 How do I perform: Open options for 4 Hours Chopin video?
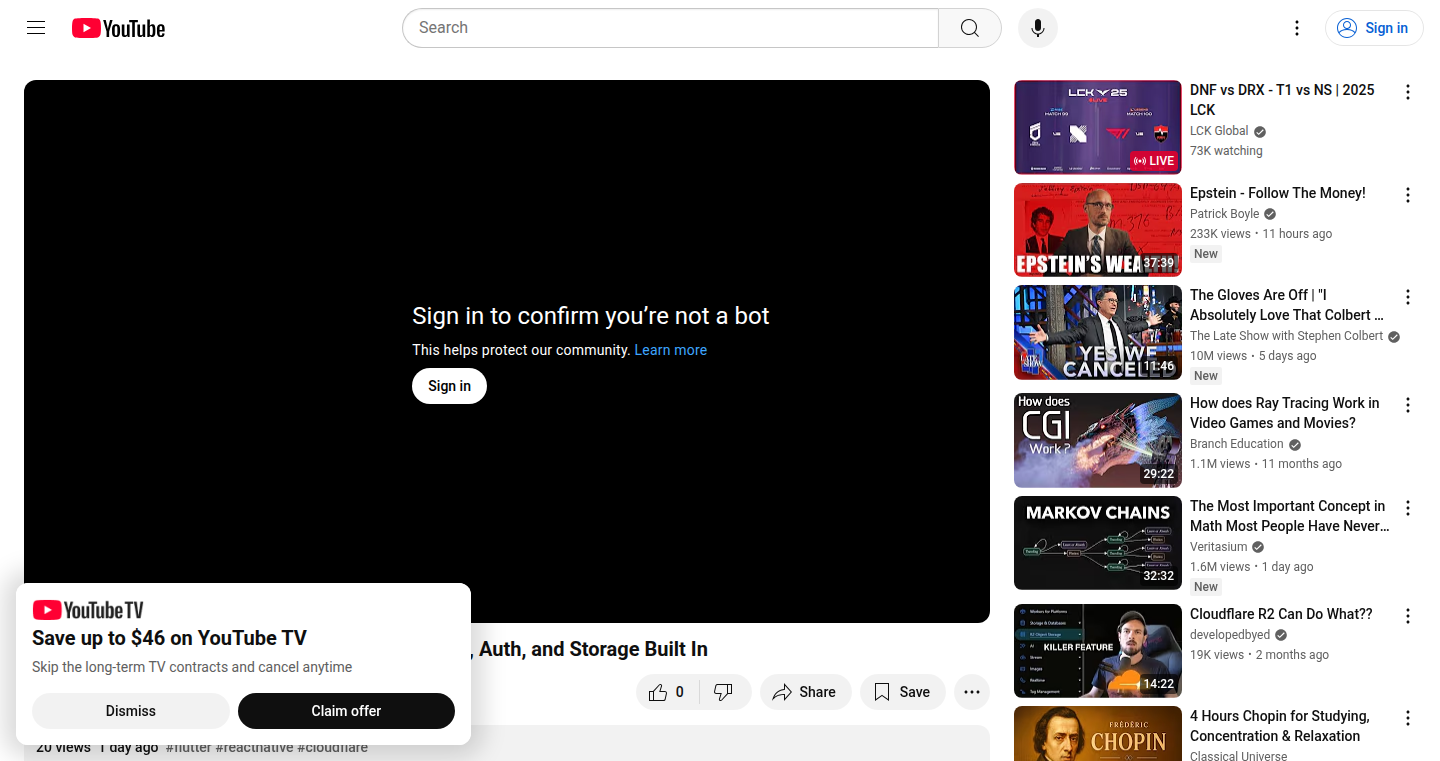1408,718
